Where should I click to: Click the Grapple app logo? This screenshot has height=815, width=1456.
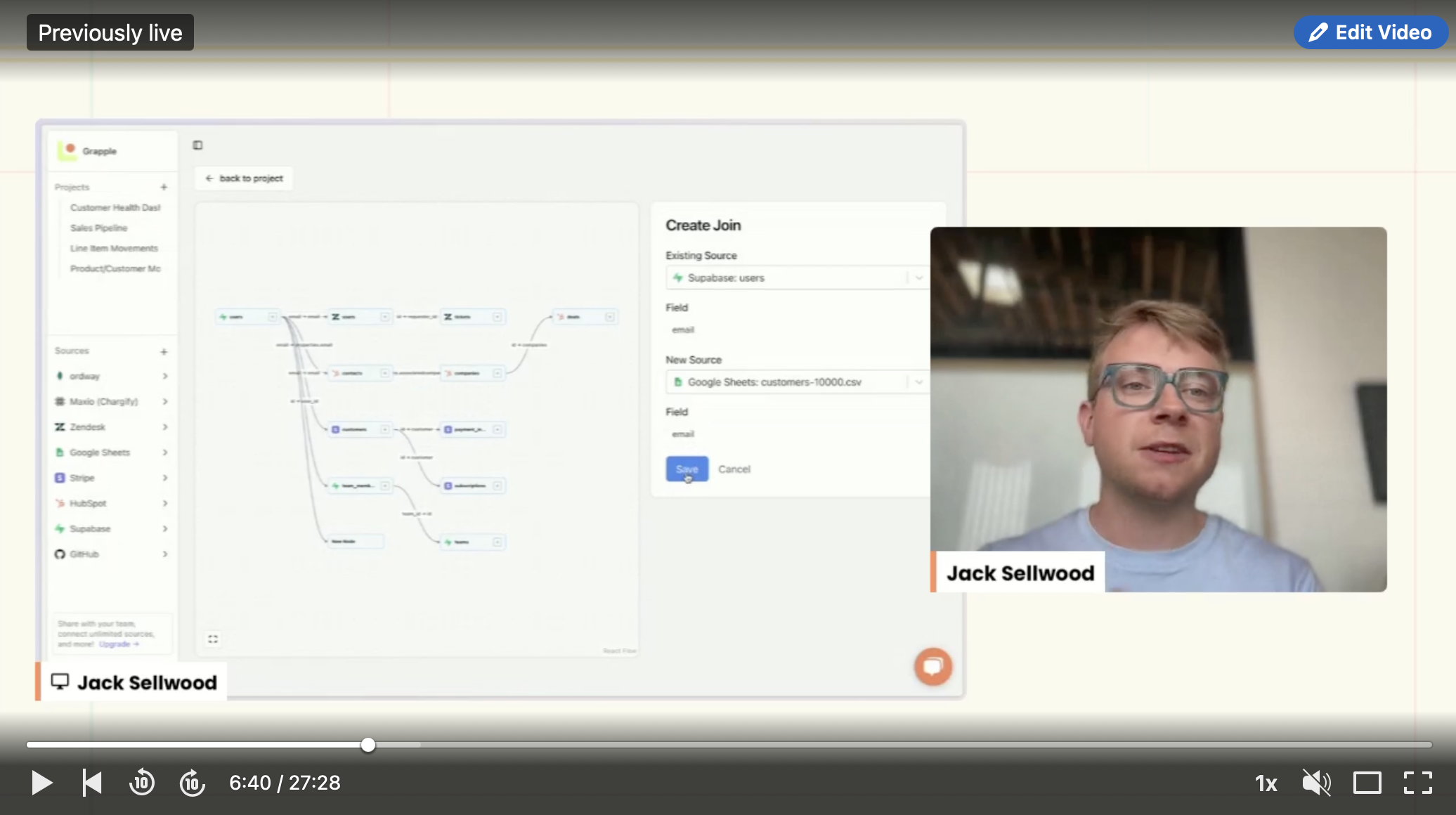69,150
